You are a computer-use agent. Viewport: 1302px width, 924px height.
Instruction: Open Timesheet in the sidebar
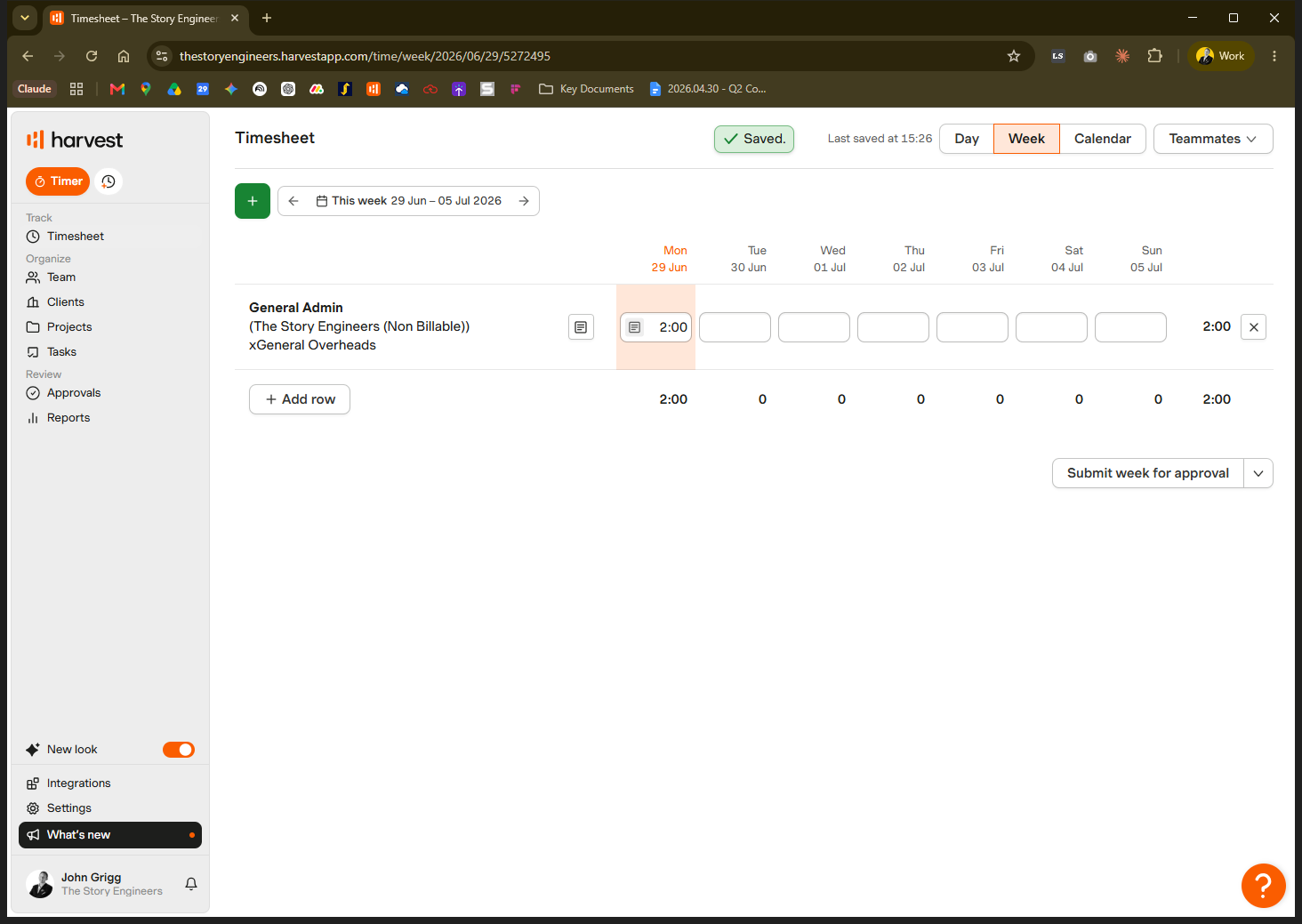tap(76, 237)
